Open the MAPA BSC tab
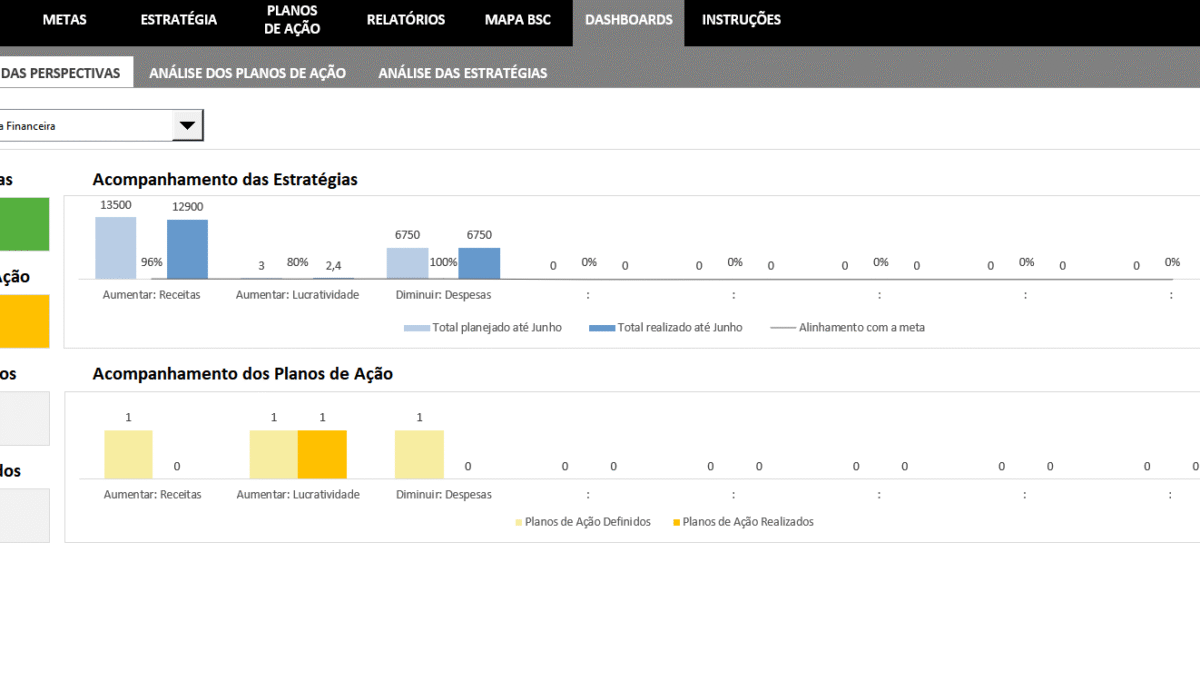The height and width of the screenshot is (700, 1200). 517,20
